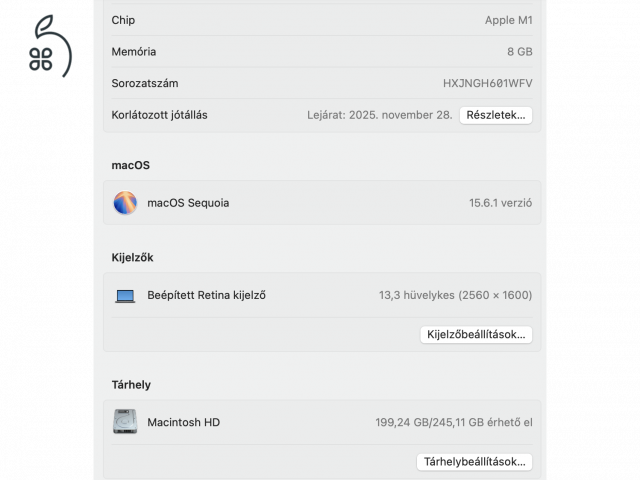Click the Tárhely section heading

pos(131,385)
